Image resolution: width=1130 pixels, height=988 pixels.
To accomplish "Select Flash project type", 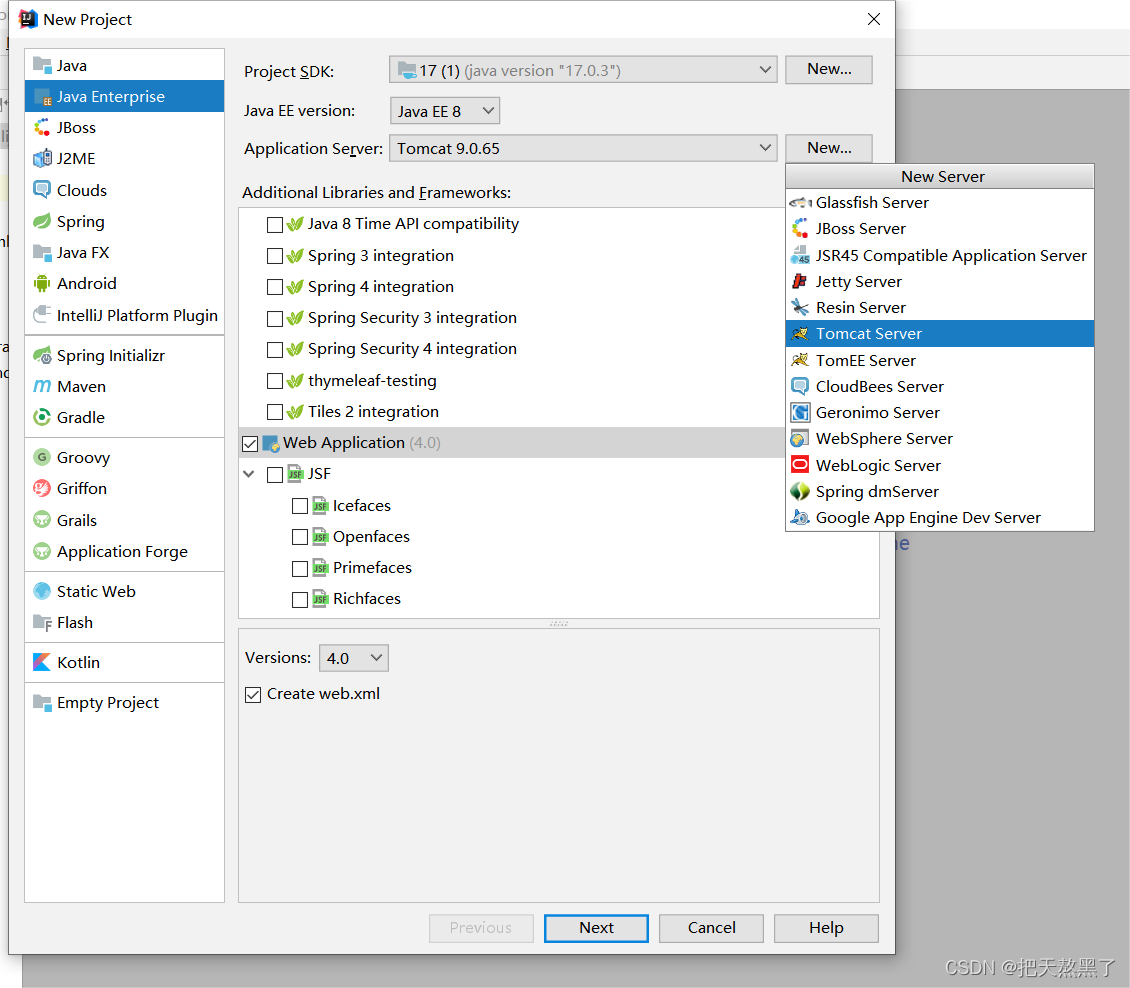I will (x=125, y=623).
